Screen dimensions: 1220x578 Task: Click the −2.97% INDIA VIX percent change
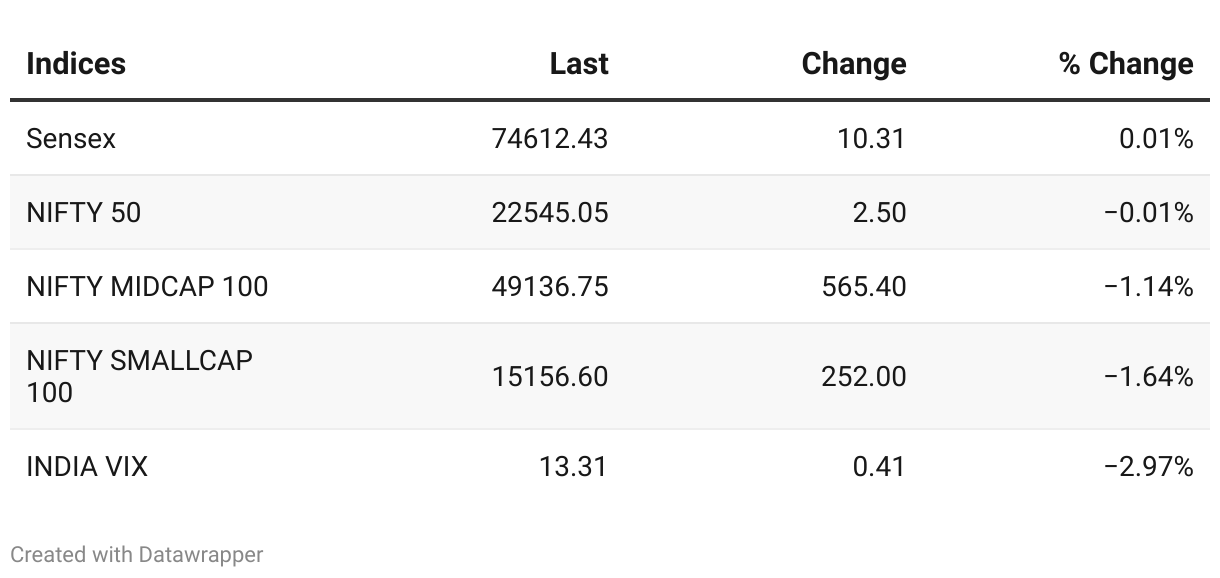[x=1148, y=467]
